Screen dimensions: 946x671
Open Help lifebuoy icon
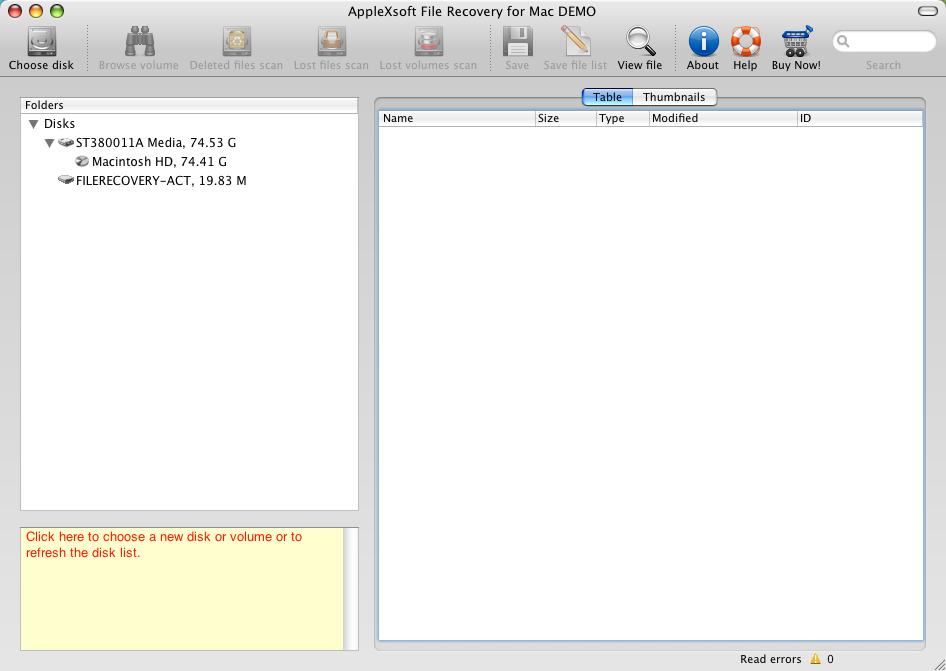(746, 42)
